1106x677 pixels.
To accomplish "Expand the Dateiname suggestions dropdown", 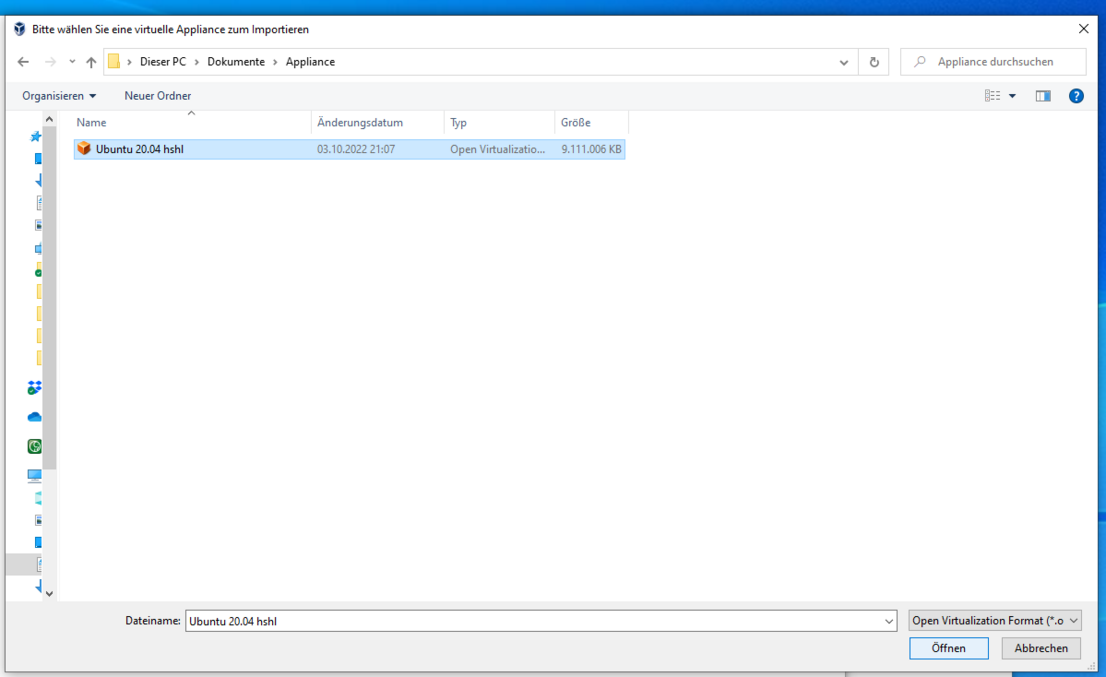I will pyautogui.click(x=889, y=621).
